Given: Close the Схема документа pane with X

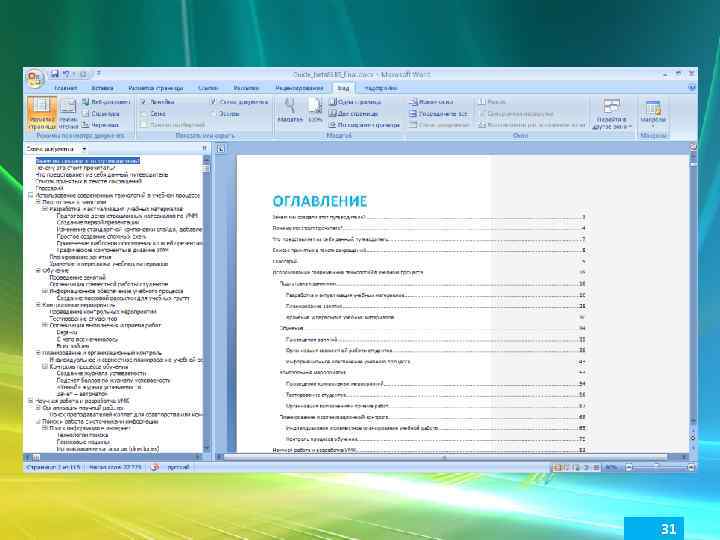Looking at the screenshot, I should [x=204, y=148].
